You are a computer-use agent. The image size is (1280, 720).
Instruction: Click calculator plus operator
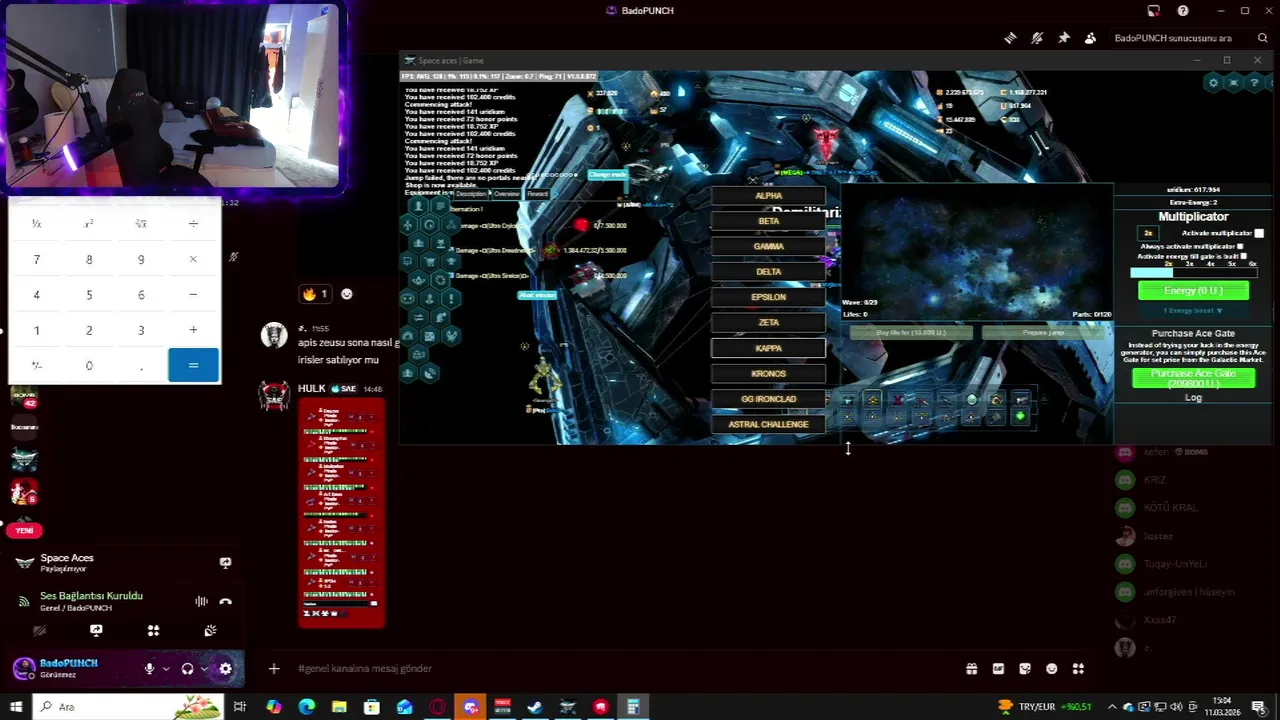(193, 330)
